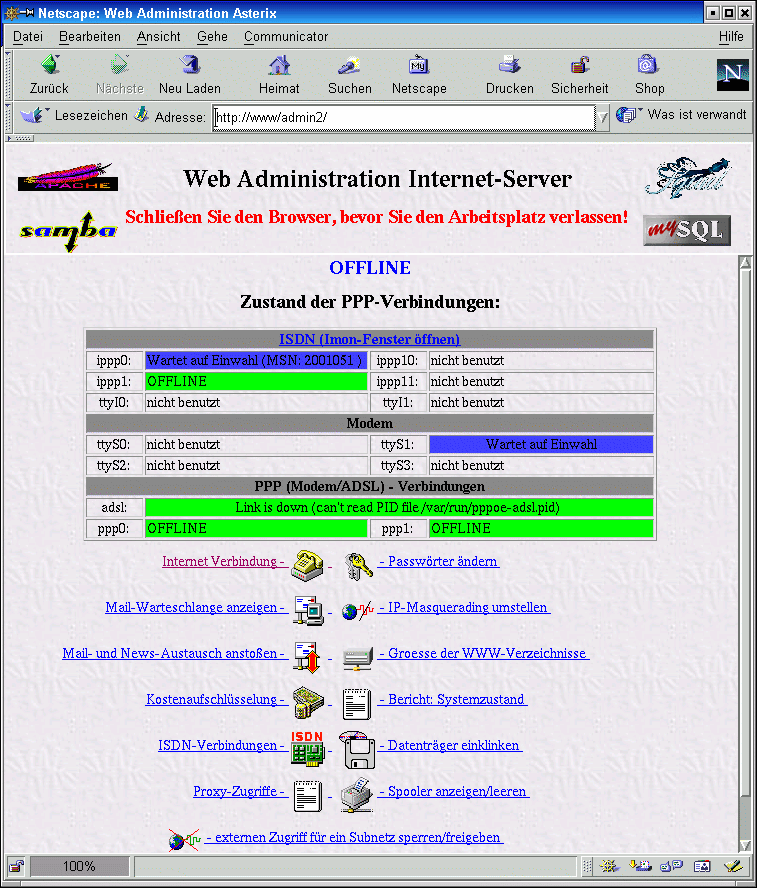The width and height of the screenshot is (757, 888).
Task: Click the Drucken printer toolbar icon
Action: click(510, 67)
